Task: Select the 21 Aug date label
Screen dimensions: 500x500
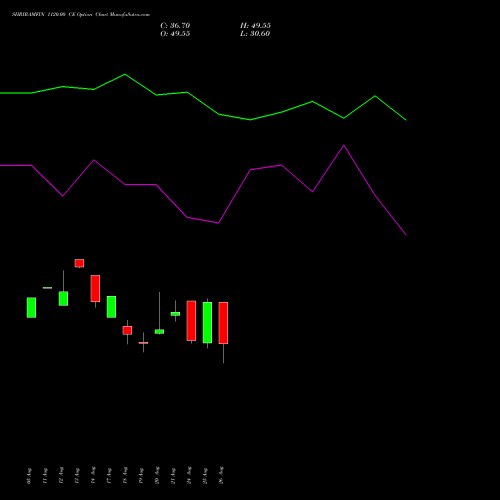Action: tap(173, 476)
